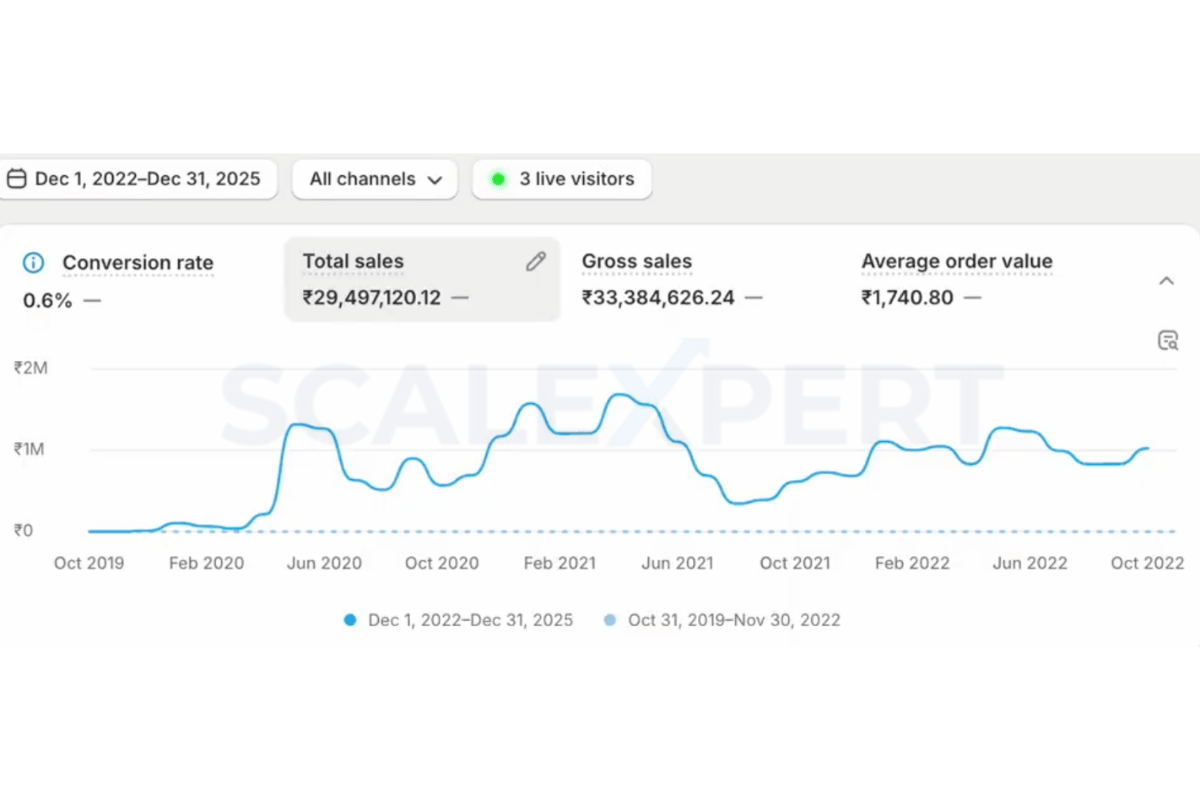
Task: Click the green live indicator dot
Action: [497, 180]
